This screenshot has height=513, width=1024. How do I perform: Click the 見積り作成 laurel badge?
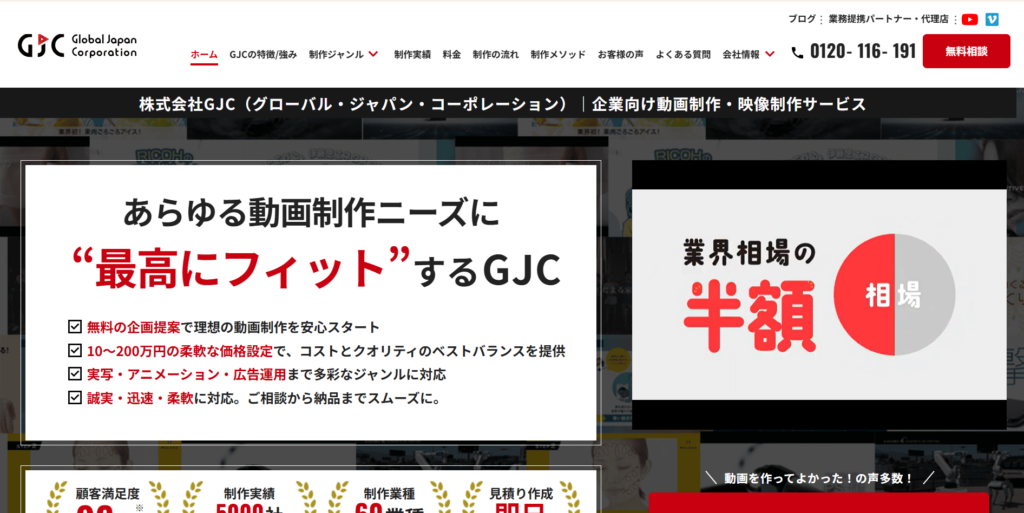(520, 499)
